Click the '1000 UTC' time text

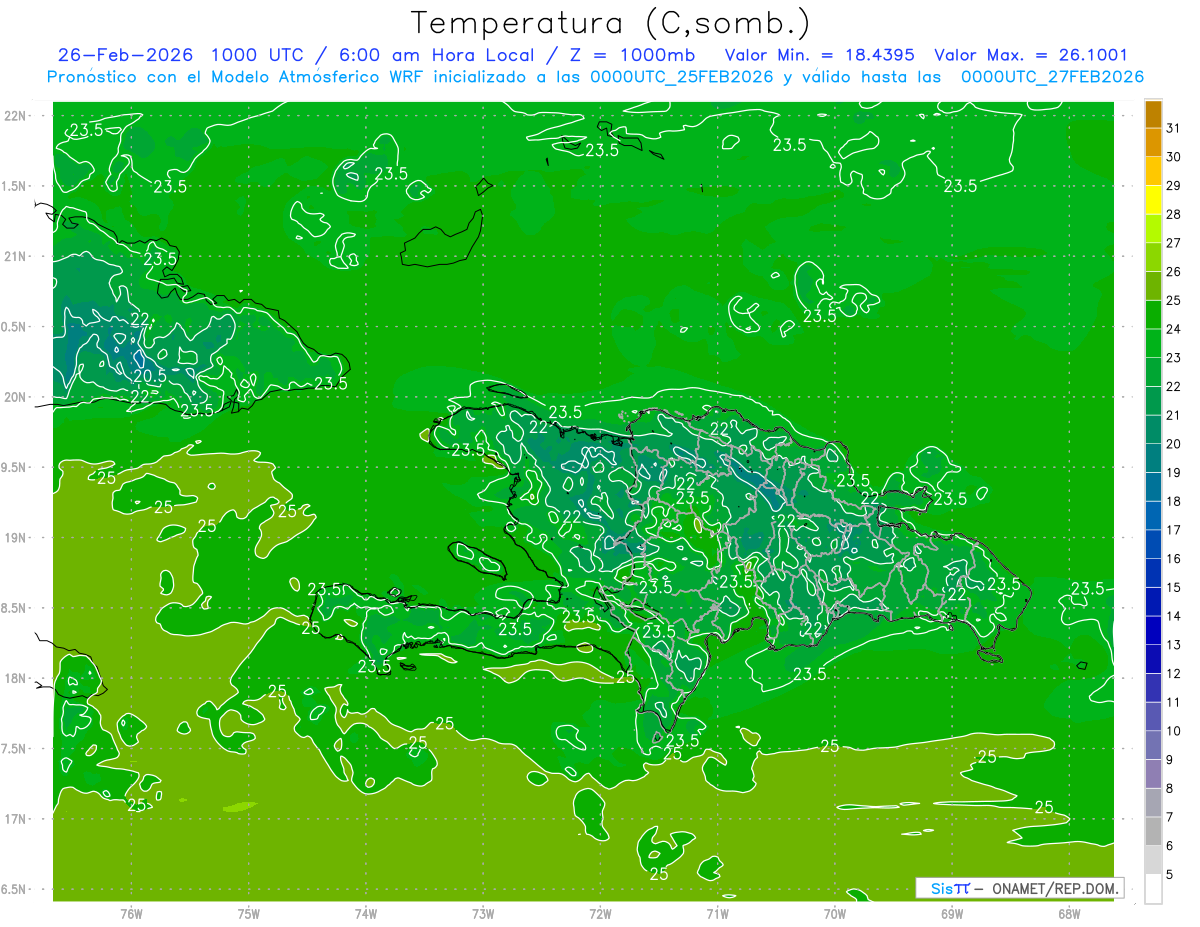[260, 55]
